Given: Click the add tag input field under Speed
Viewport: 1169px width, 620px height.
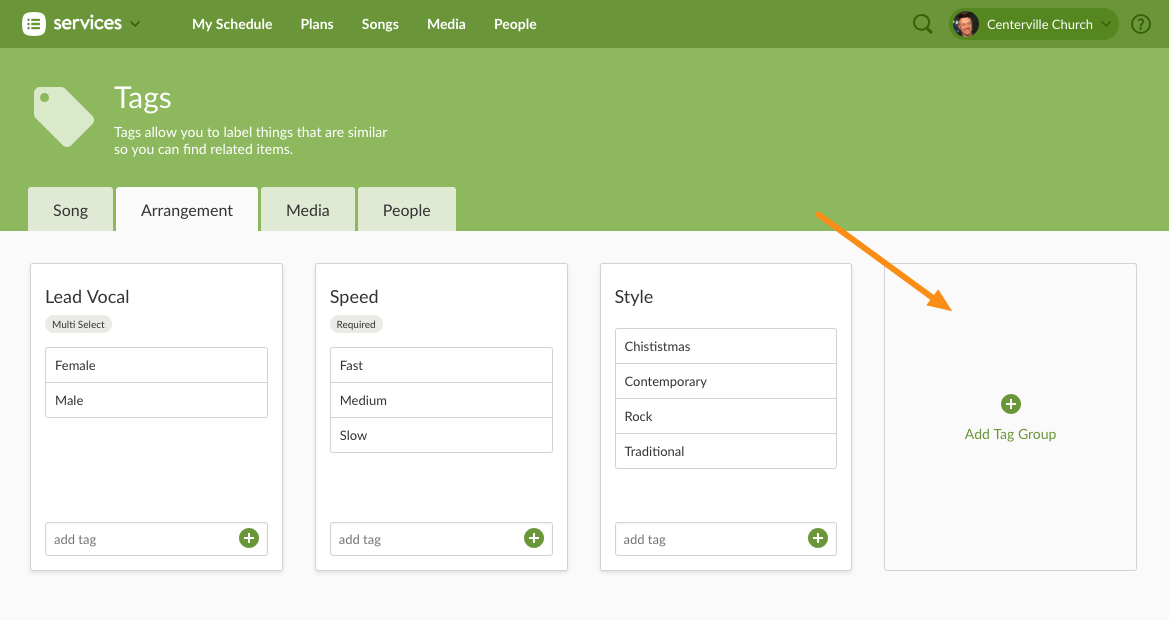Looking at the screenshot, I should click(430, 538).
